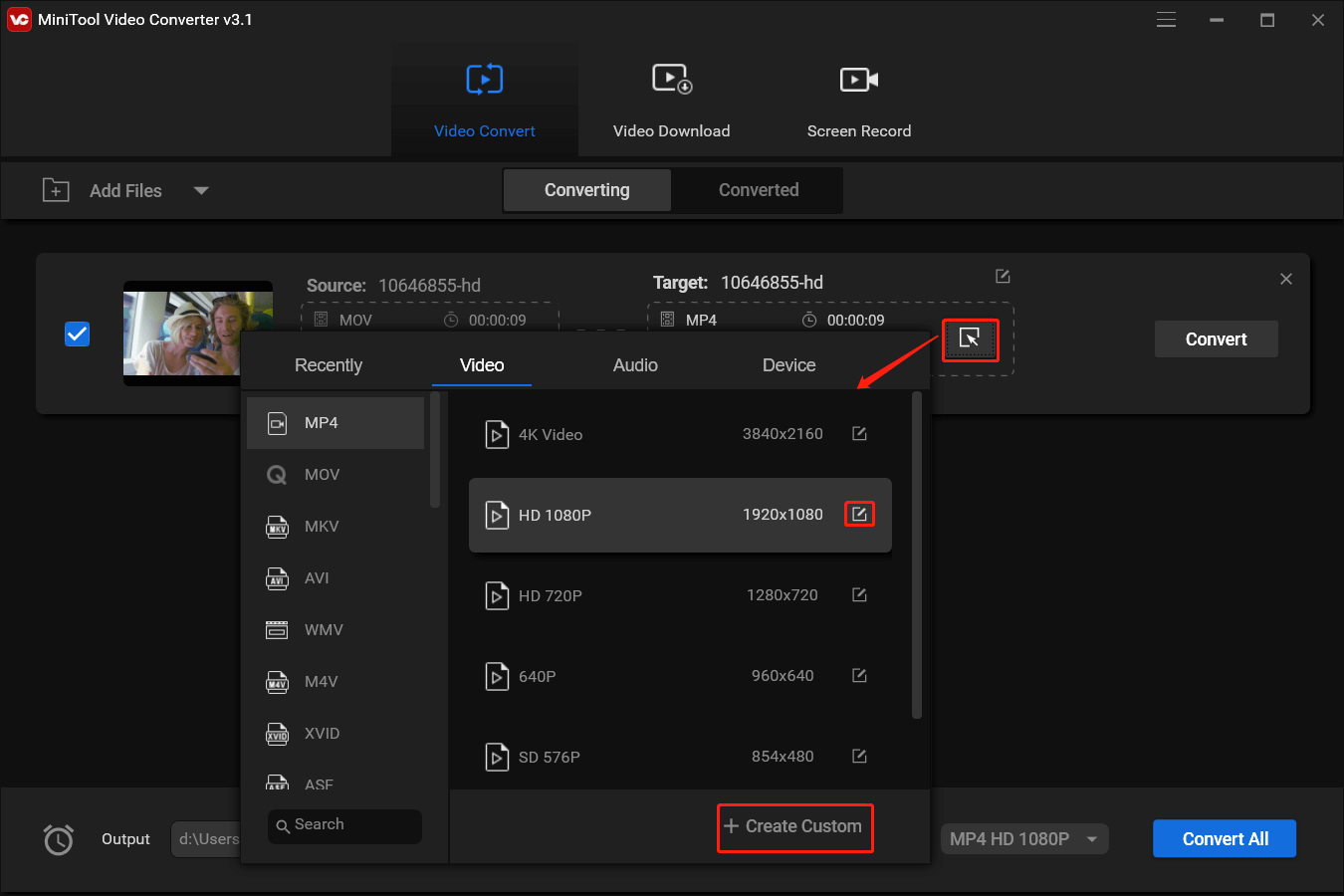The width and height of the screenshot is (1344, 896).
Task: Select MOV format in list
Action: tap(336, 475)
